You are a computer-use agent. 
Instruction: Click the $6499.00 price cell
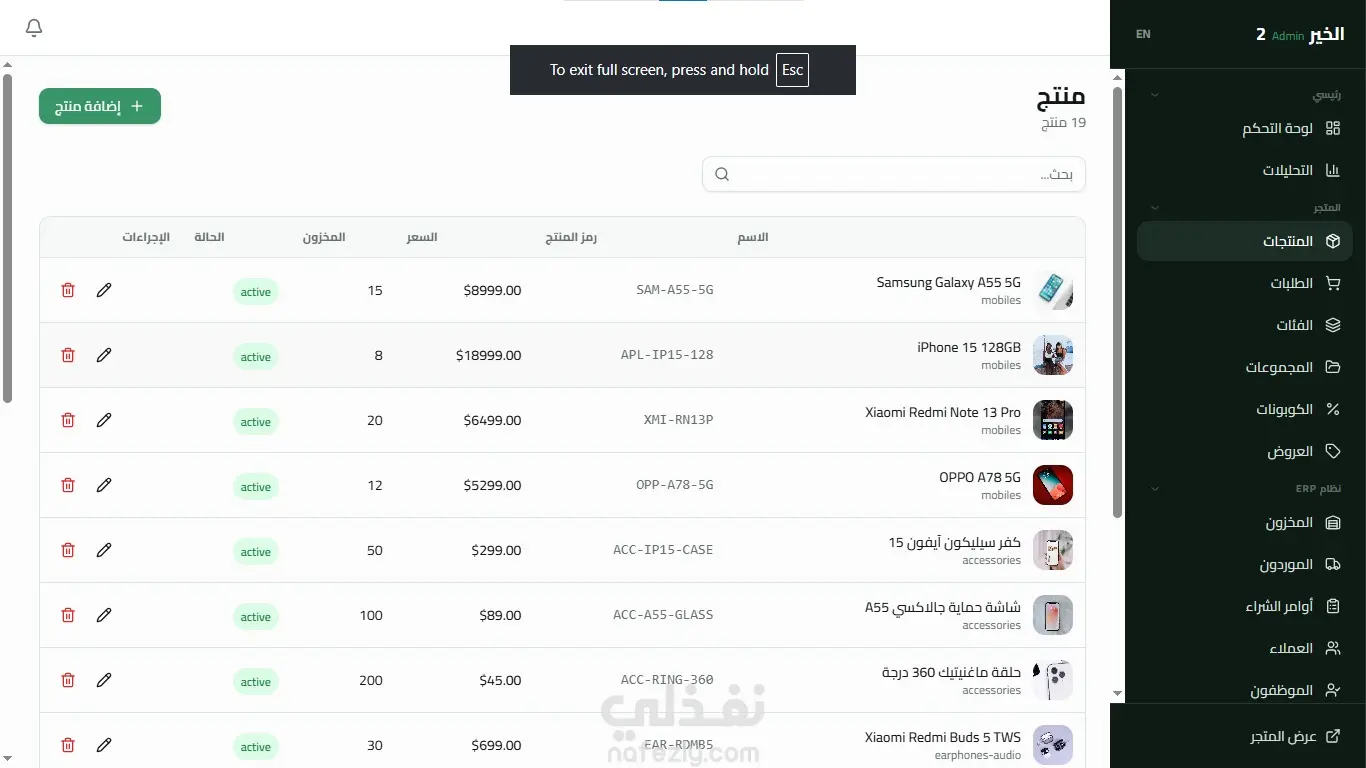[x=492, y=421]
